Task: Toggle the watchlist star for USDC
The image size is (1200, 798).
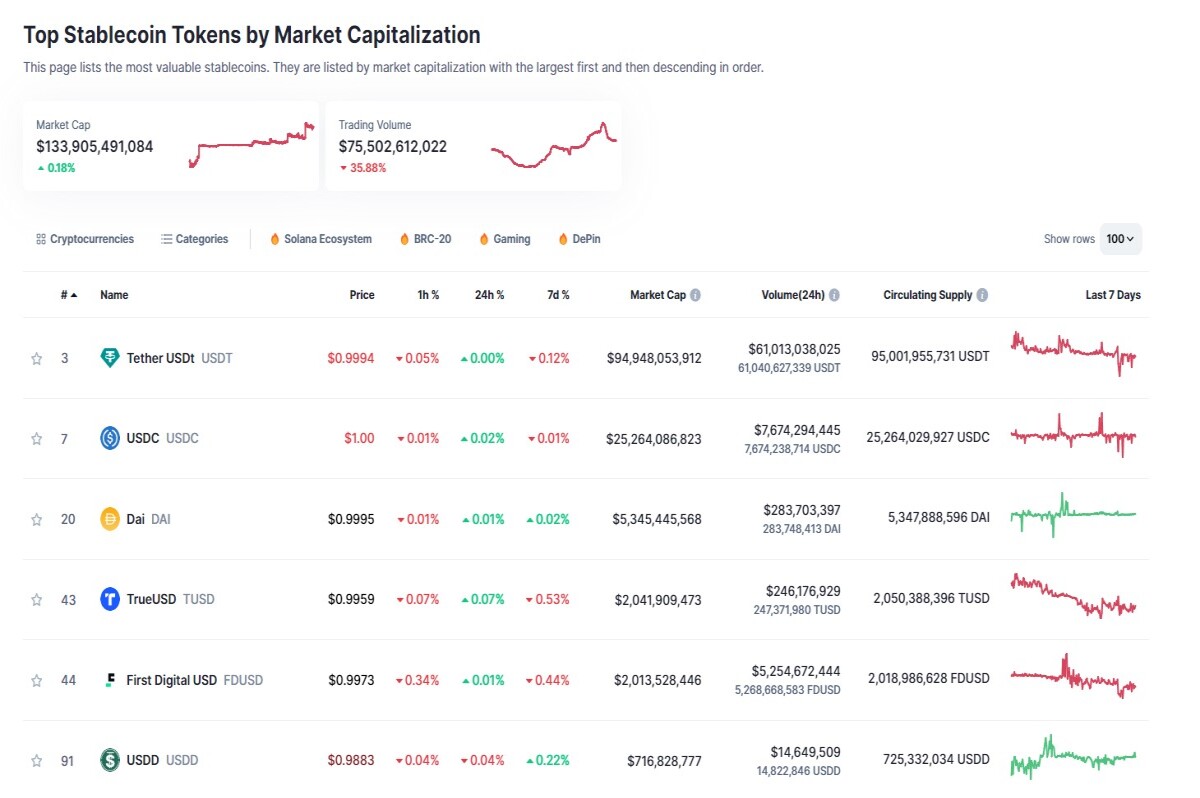Action: click(37, 438)
